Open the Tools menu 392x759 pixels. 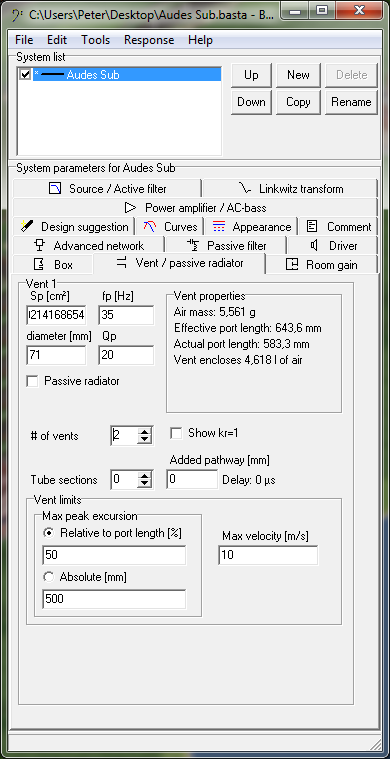point(95,40)
